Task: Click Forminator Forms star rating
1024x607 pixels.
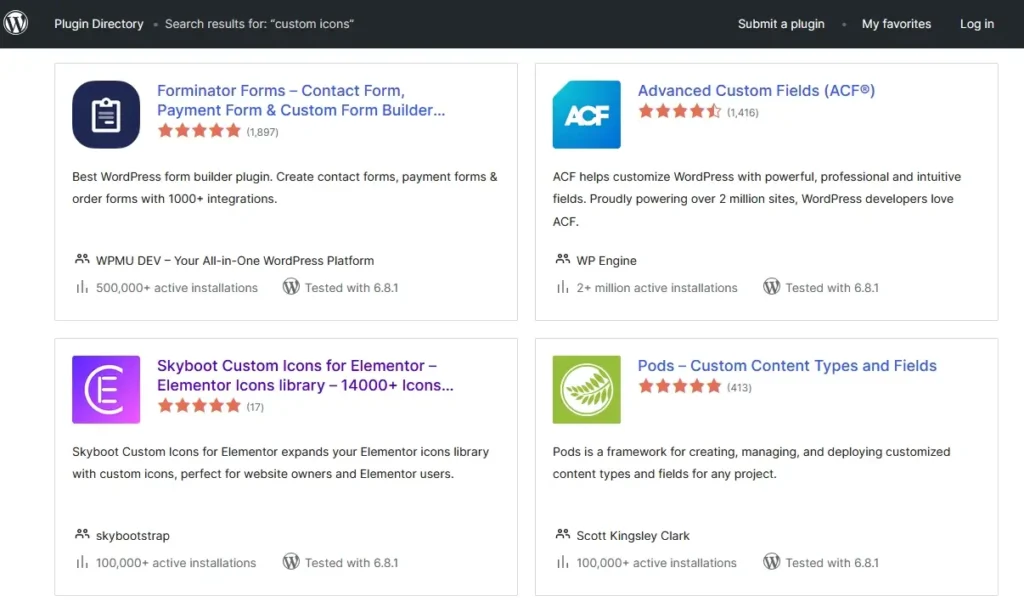Action: (199, 131)
